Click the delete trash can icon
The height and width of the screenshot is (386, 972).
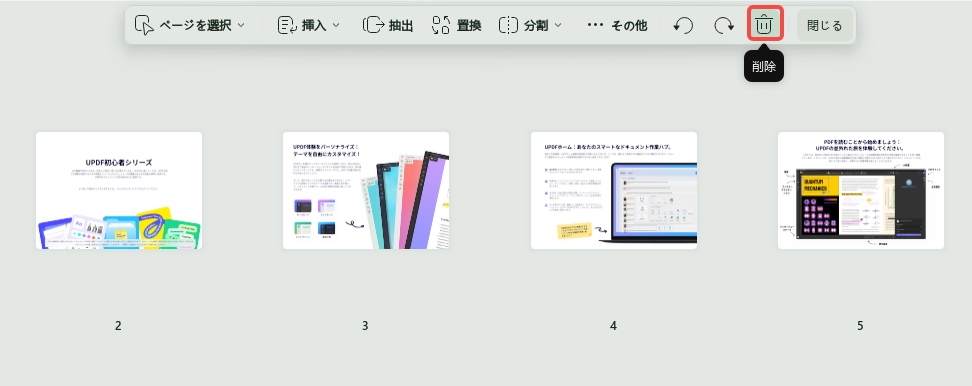764,25
